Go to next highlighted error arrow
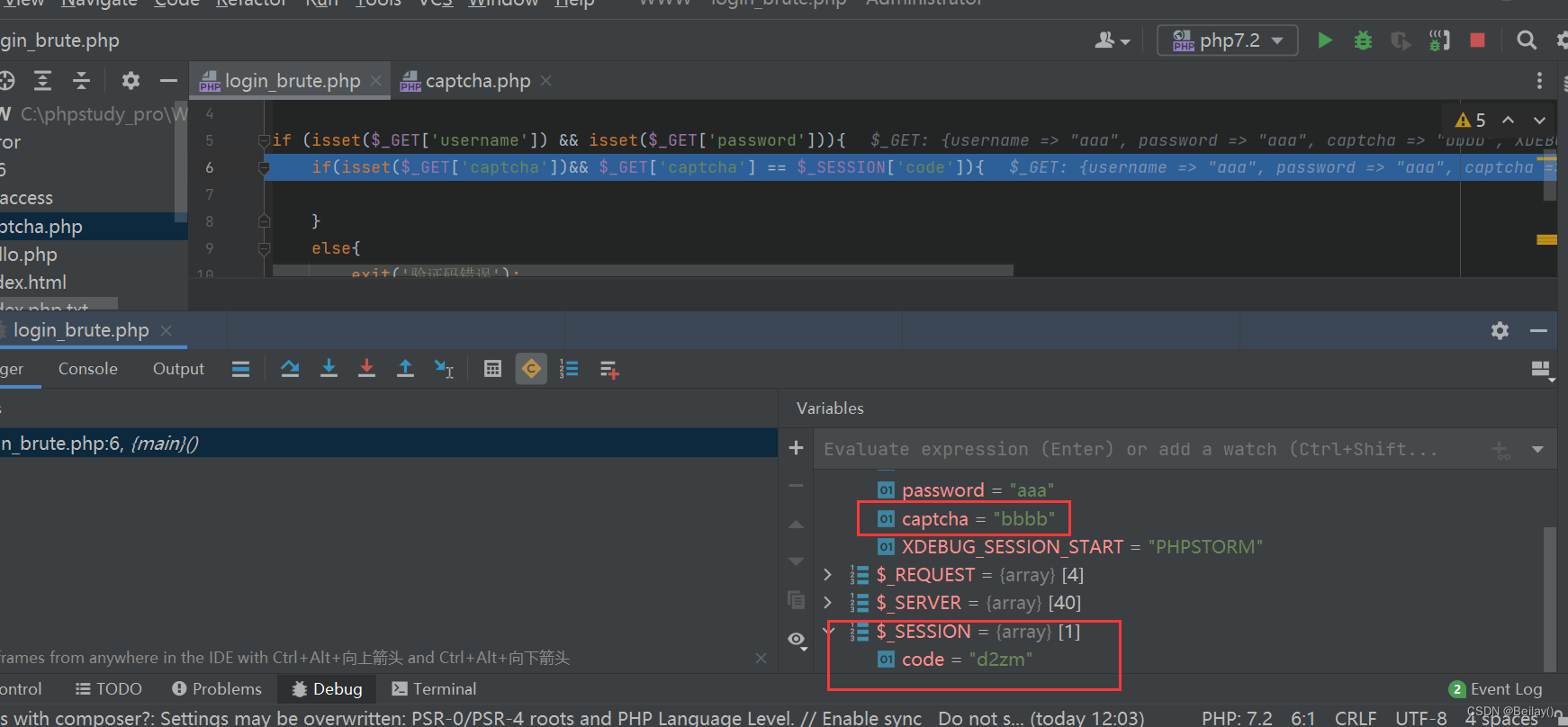This screenshot has height=727, width=1568. pyautogui.click(x=1540, y=121)
